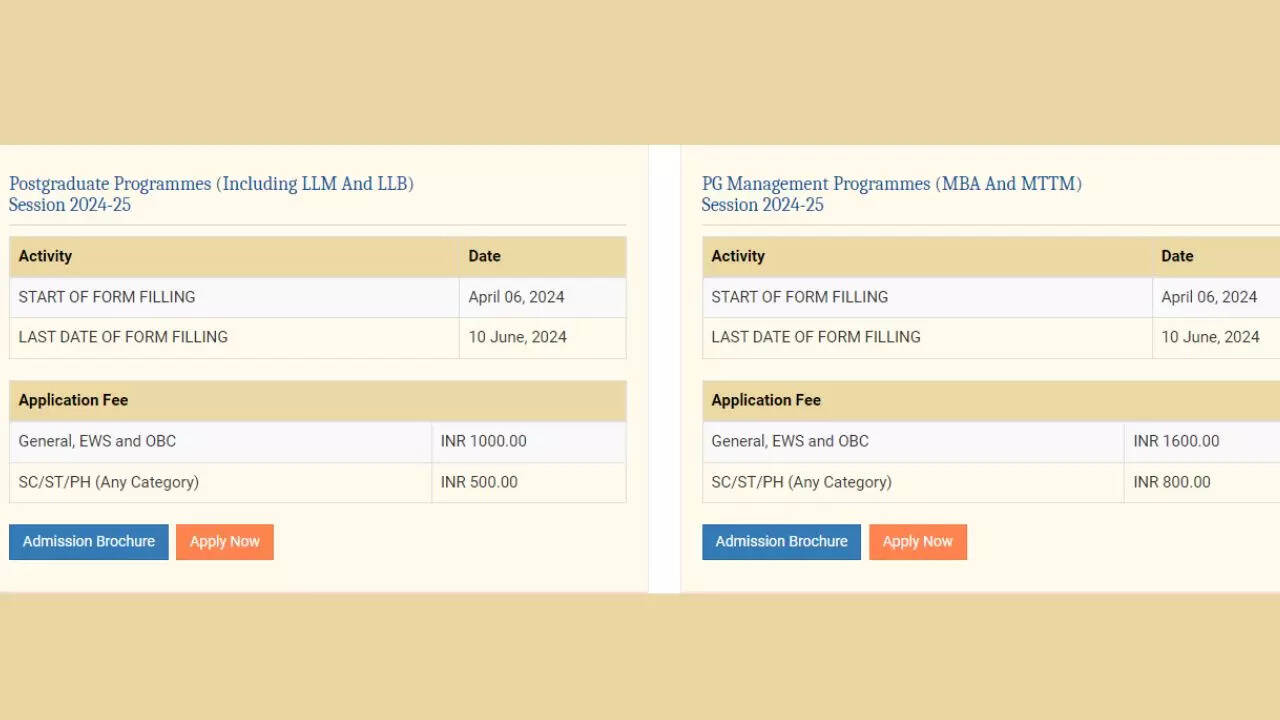
Task: Open Admission Brochure for Postgraduate Programmes
Action: pyautogui.click(x=88, y=542)
